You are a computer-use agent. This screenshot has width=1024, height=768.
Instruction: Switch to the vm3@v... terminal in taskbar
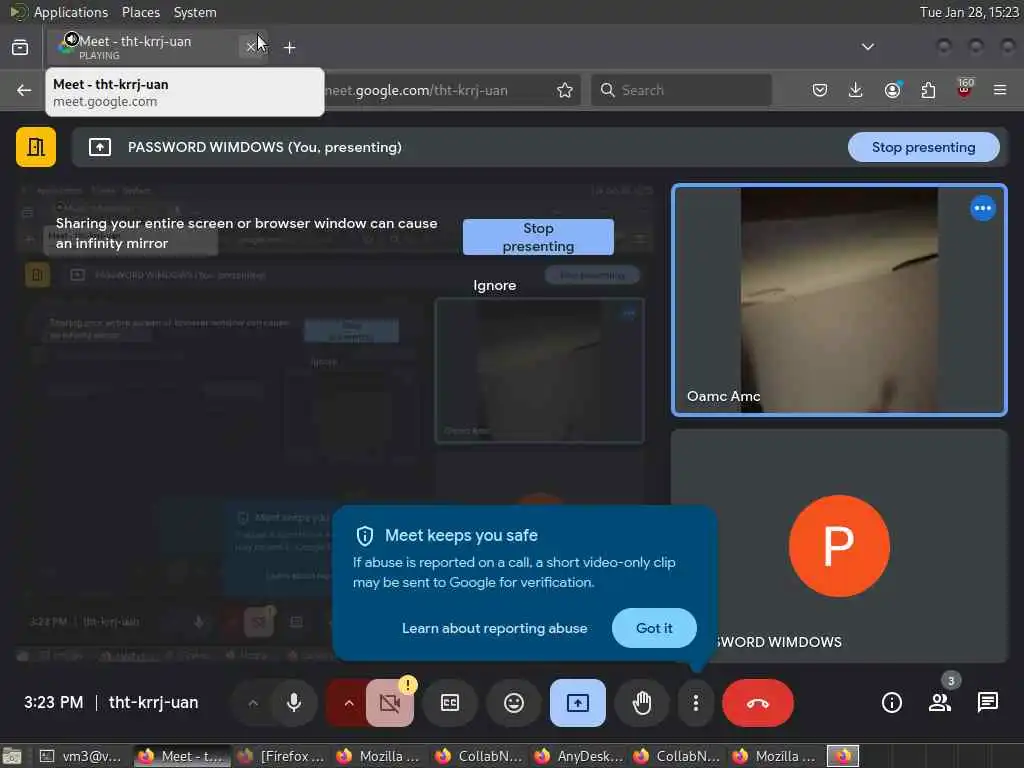[x=80, y=756]
